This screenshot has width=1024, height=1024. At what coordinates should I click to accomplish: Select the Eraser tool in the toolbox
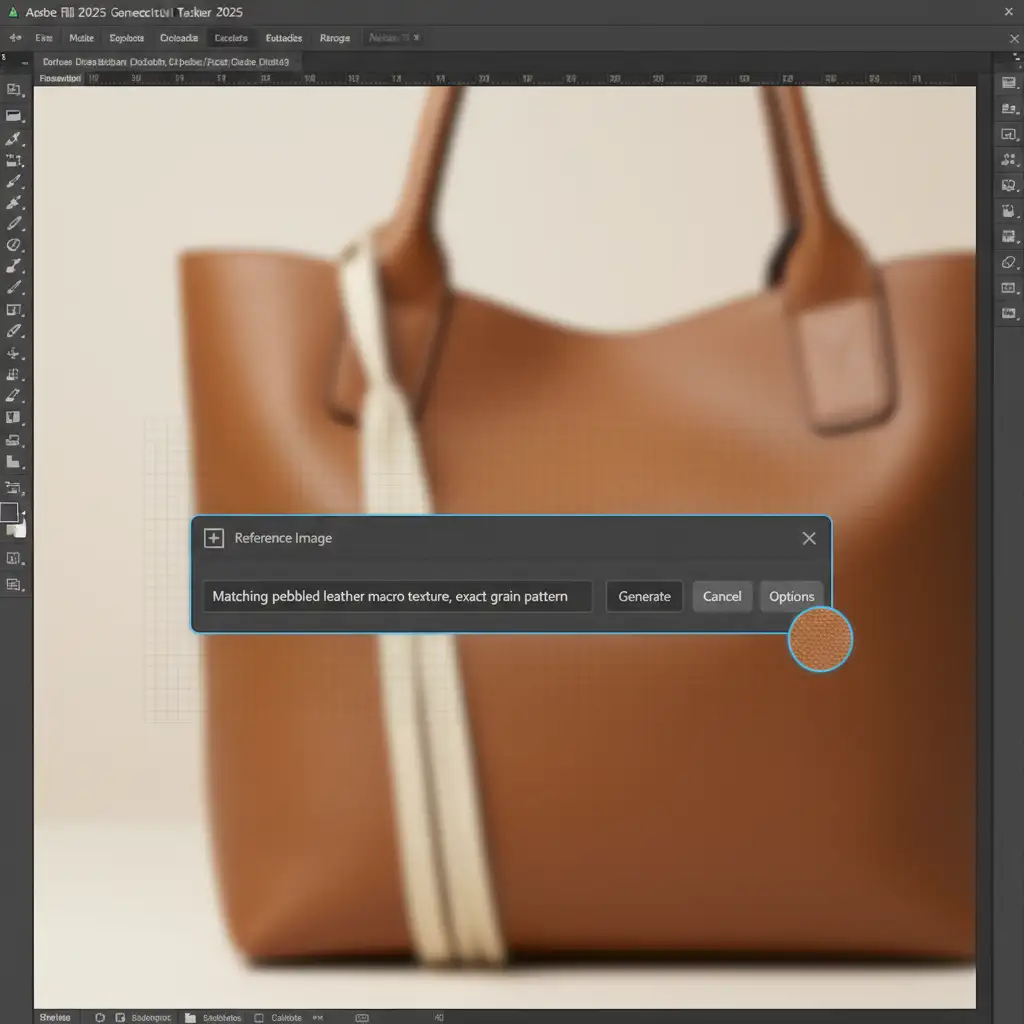pyautogui.click(x=14, y=396)
